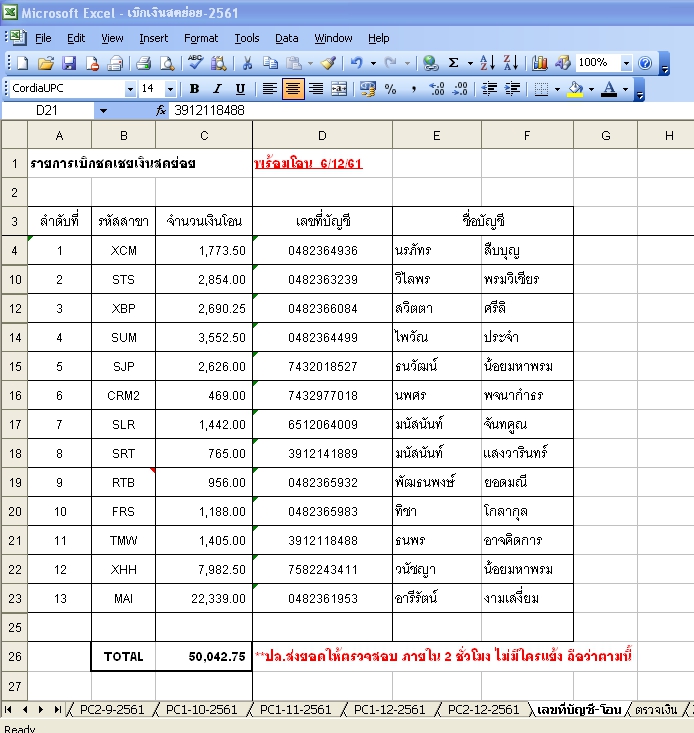Expand the Name Box dropdown arrow

coord(103,111)
